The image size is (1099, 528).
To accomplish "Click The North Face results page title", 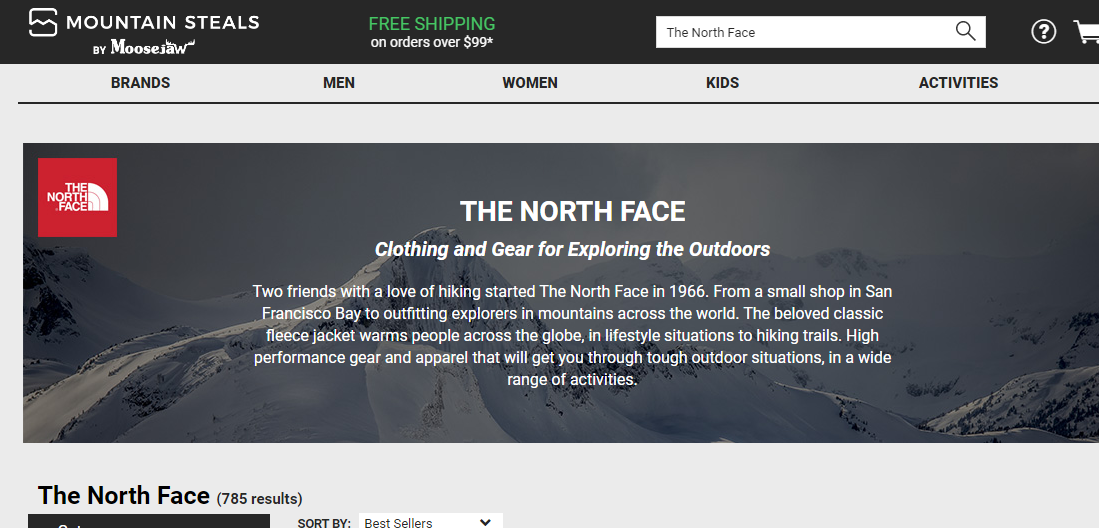I will pos(124,495).
